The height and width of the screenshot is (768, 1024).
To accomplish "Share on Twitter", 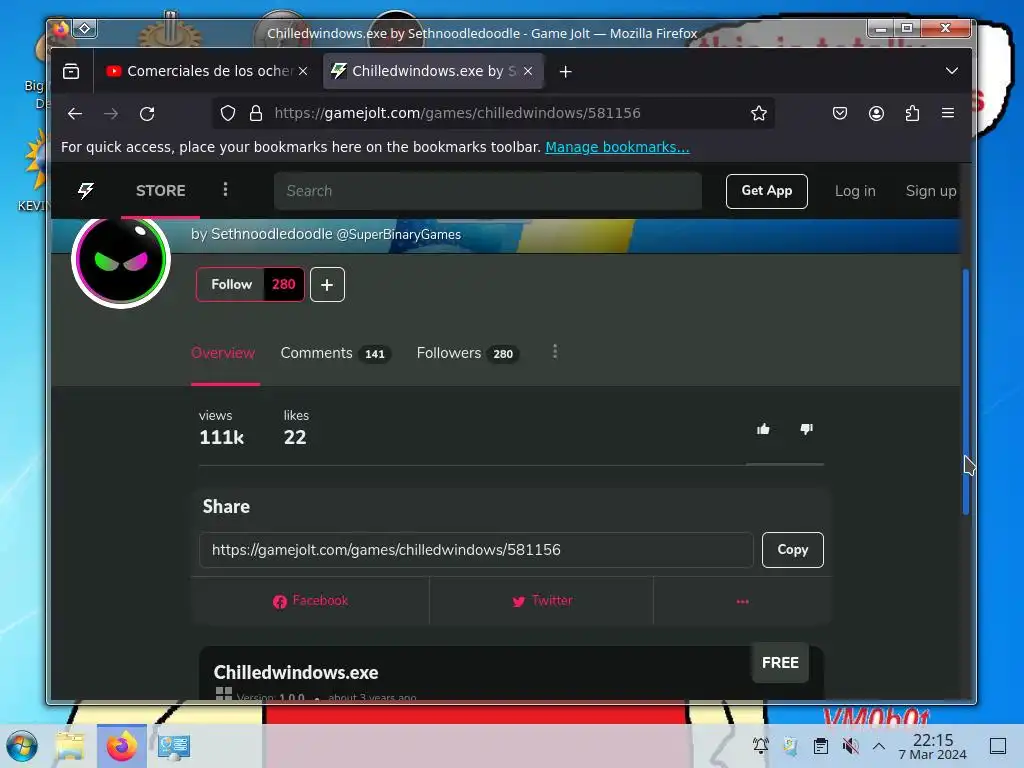I will coord(542,601).
